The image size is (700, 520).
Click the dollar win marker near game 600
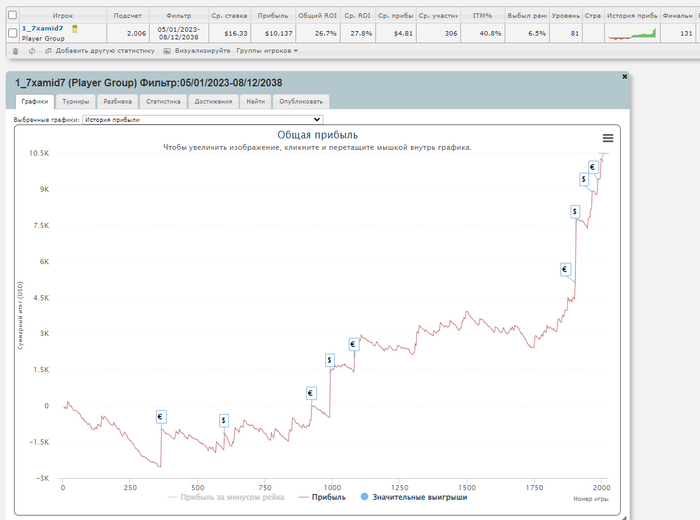click(224, 420)
